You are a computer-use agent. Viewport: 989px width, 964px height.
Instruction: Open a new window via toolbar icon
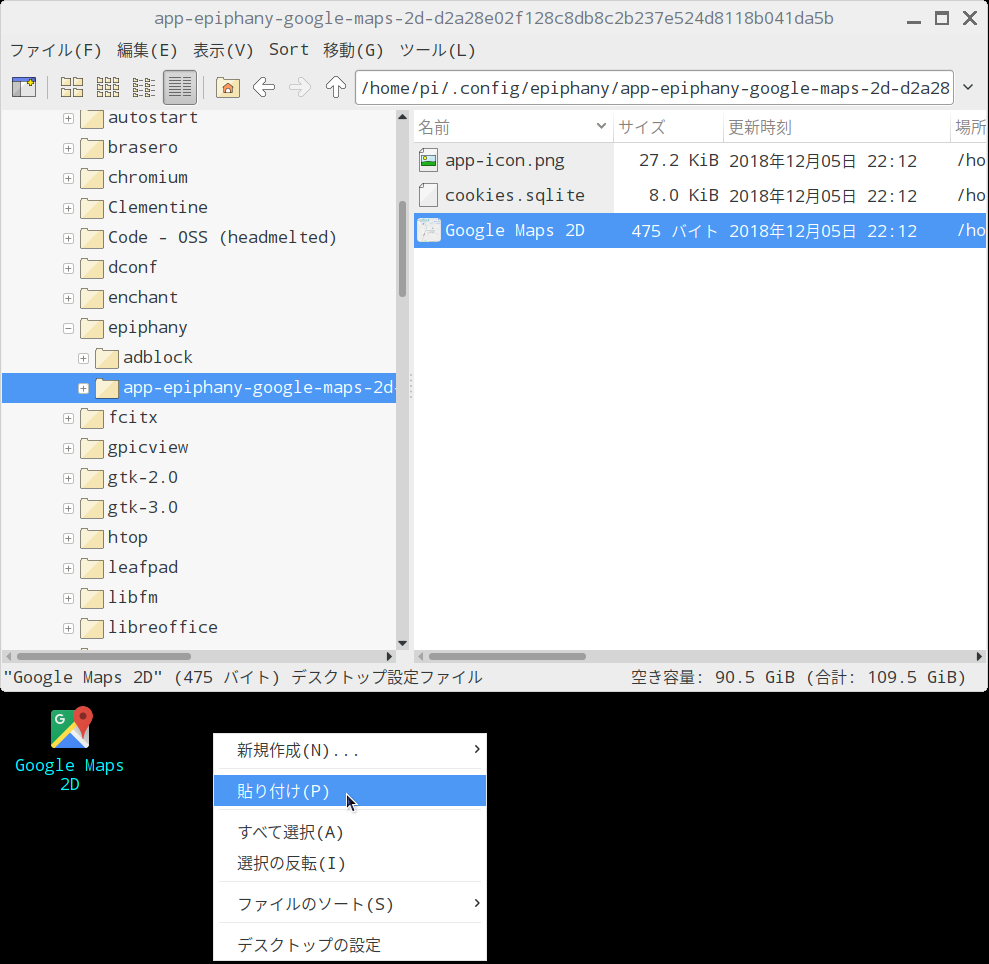click(x=24, y=87)
